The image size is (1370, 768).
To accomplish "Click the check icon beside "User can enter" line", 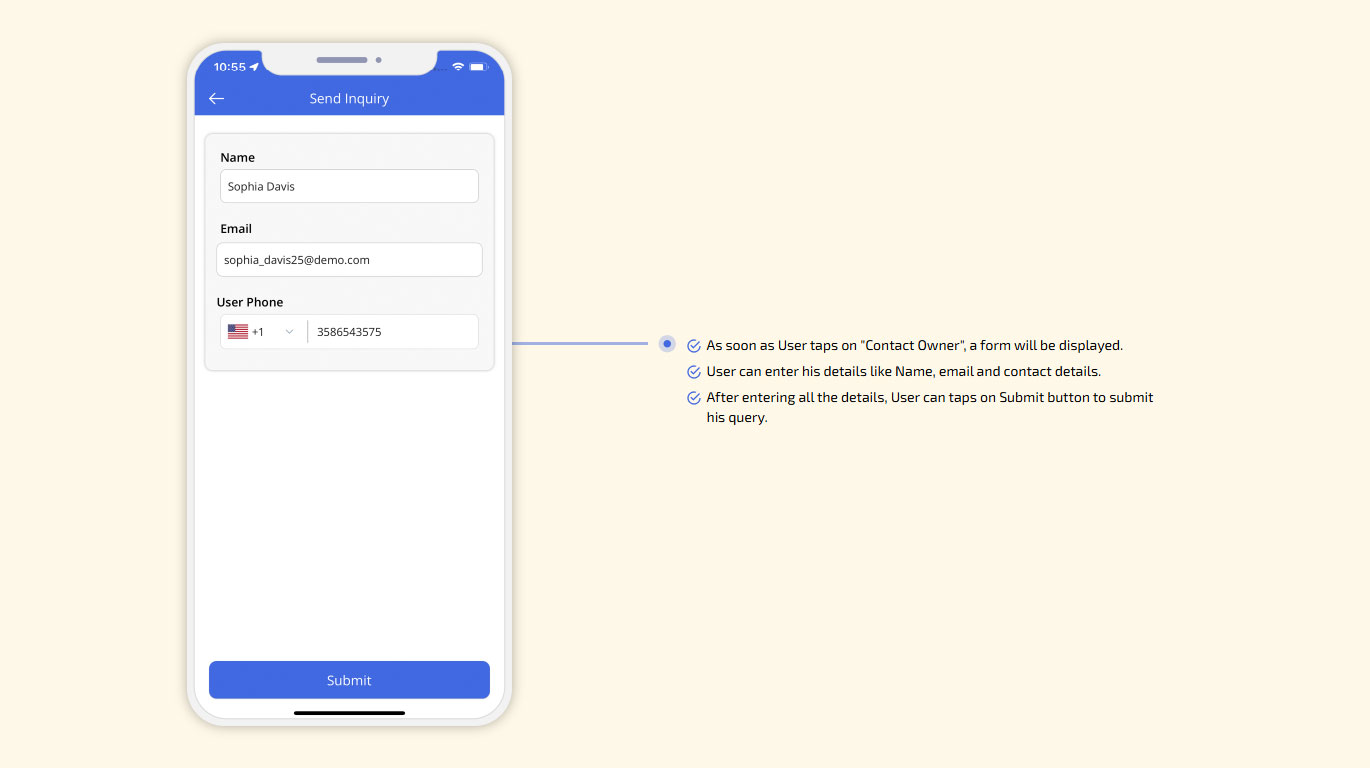I will pos(694,372).
